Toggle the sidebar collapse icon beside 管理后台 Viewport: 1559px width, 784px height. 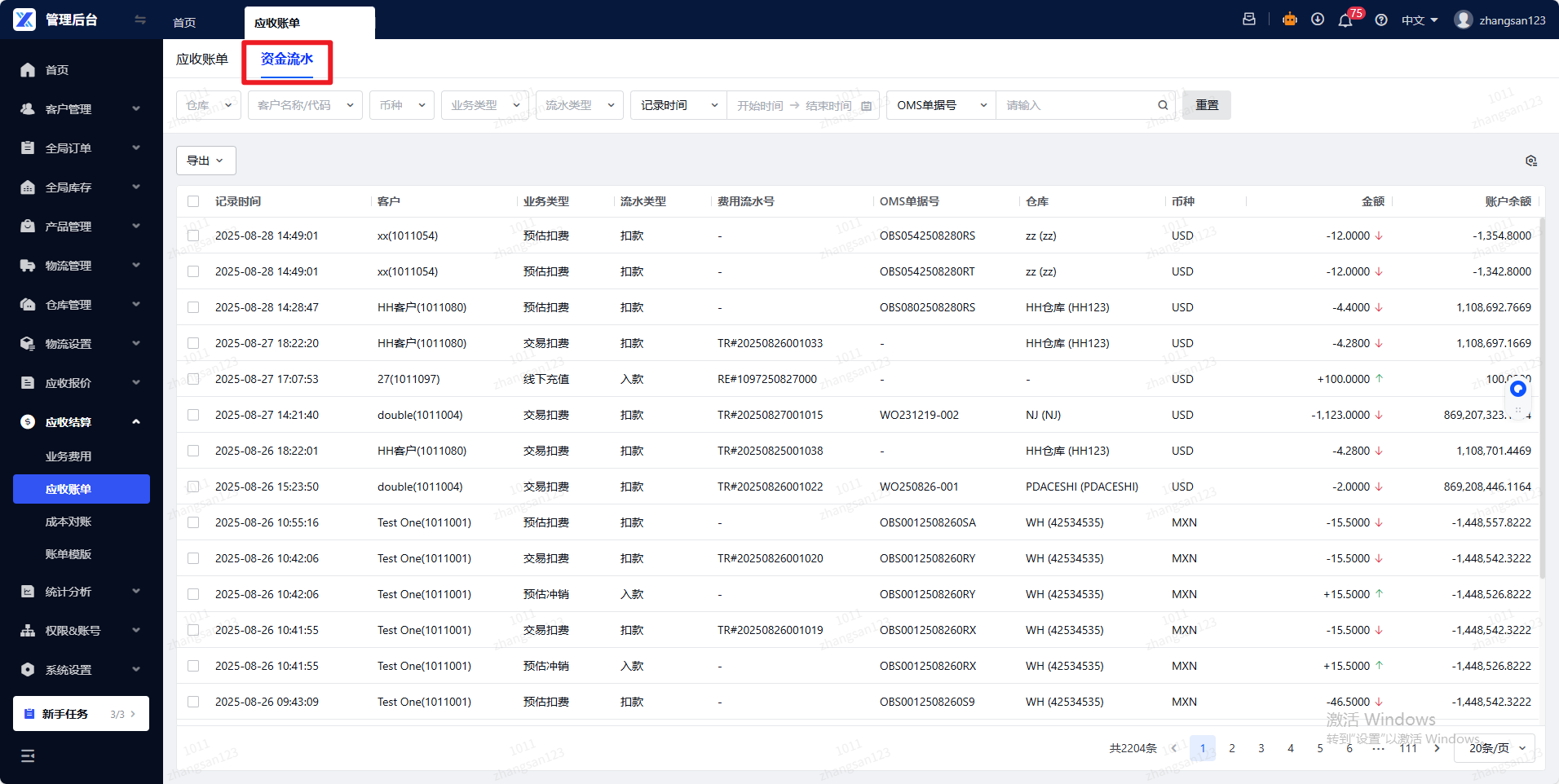140,20
